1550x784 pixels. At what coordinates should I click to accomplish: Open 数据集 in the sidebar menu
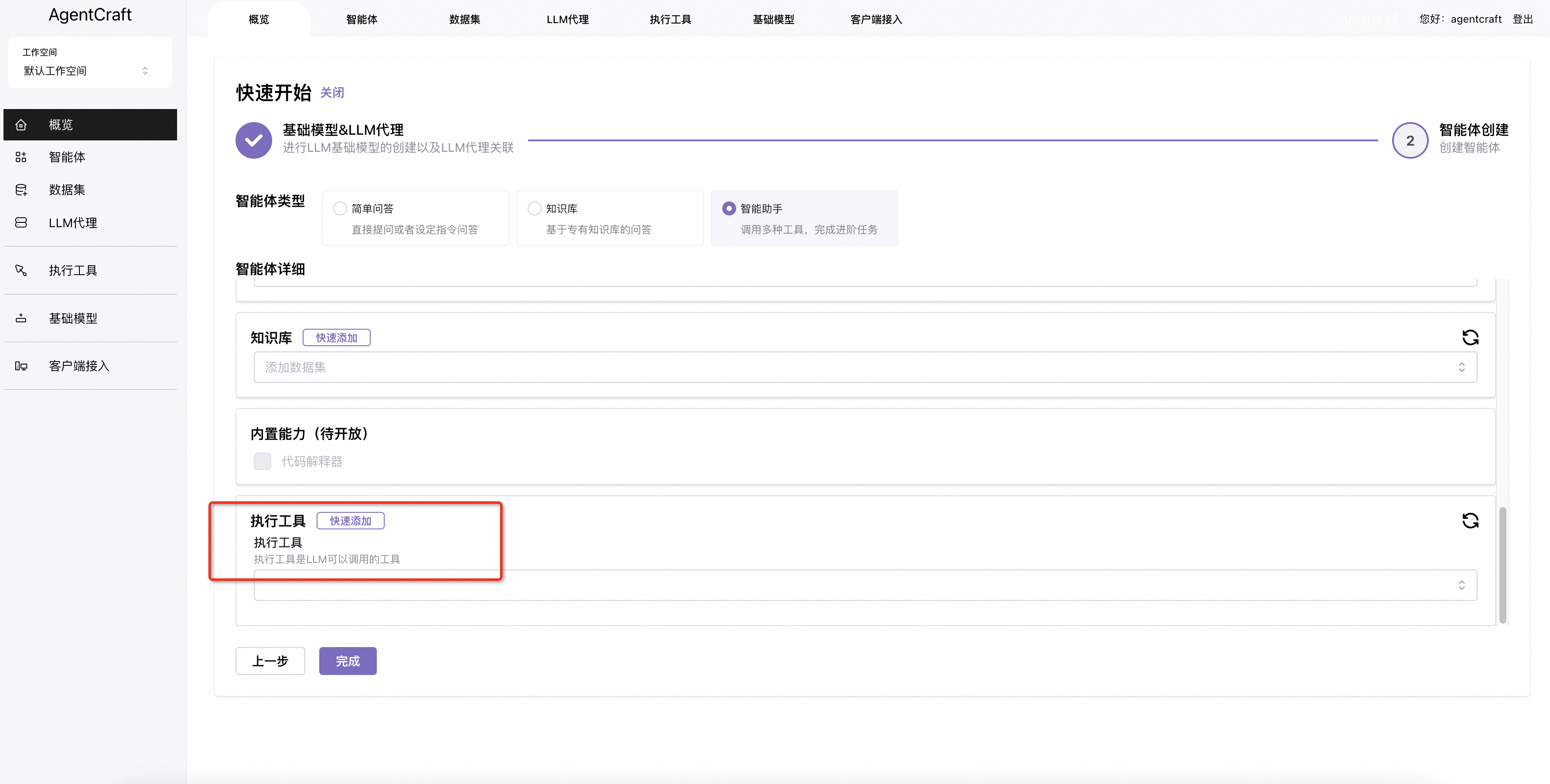coord(90,190)
